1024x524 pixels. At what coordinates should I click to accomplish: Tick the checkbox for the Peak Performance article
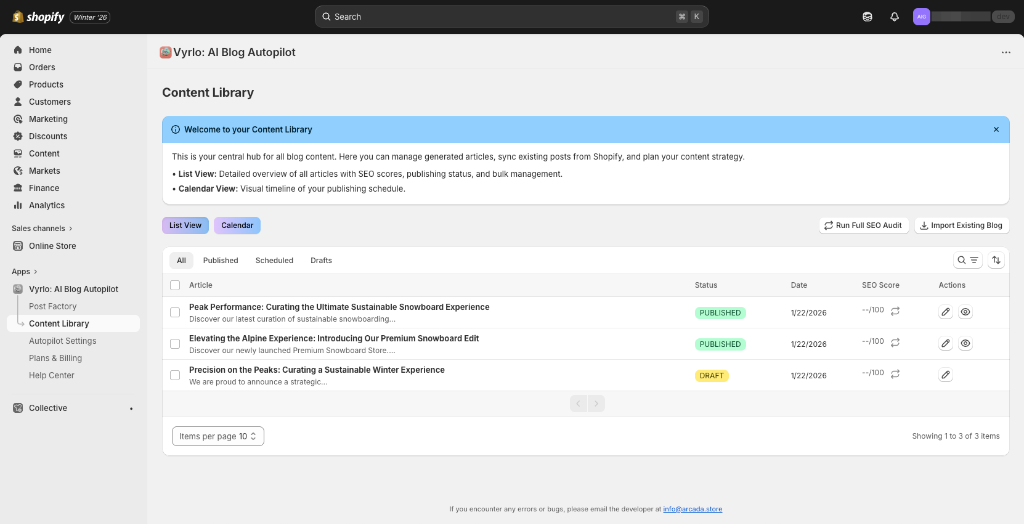175,313
